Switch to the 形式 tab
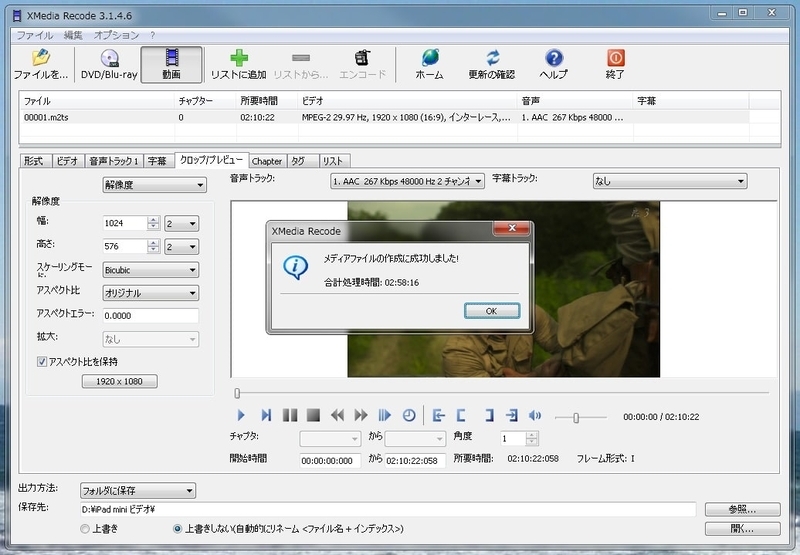800x555 pixels. tap(34, 161)
